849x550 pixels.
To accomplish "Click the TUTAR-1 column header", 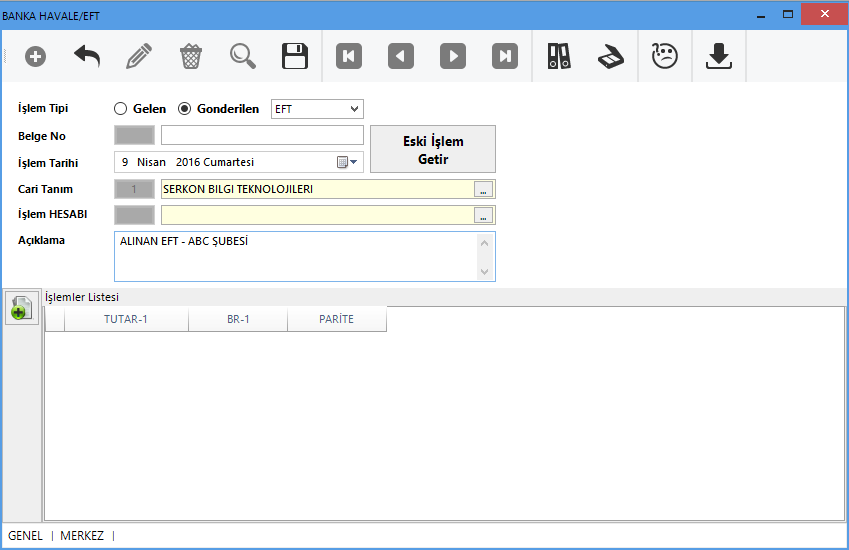I will [126, 320].
